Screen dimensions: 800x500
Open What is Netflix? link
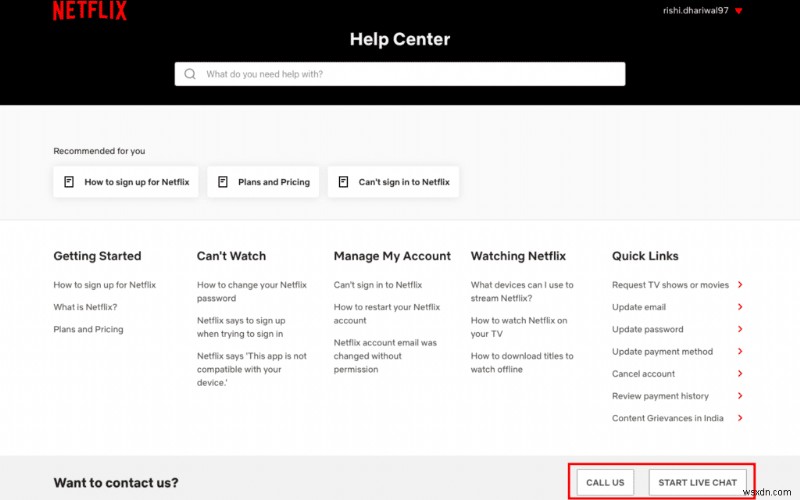coord(85,307)
